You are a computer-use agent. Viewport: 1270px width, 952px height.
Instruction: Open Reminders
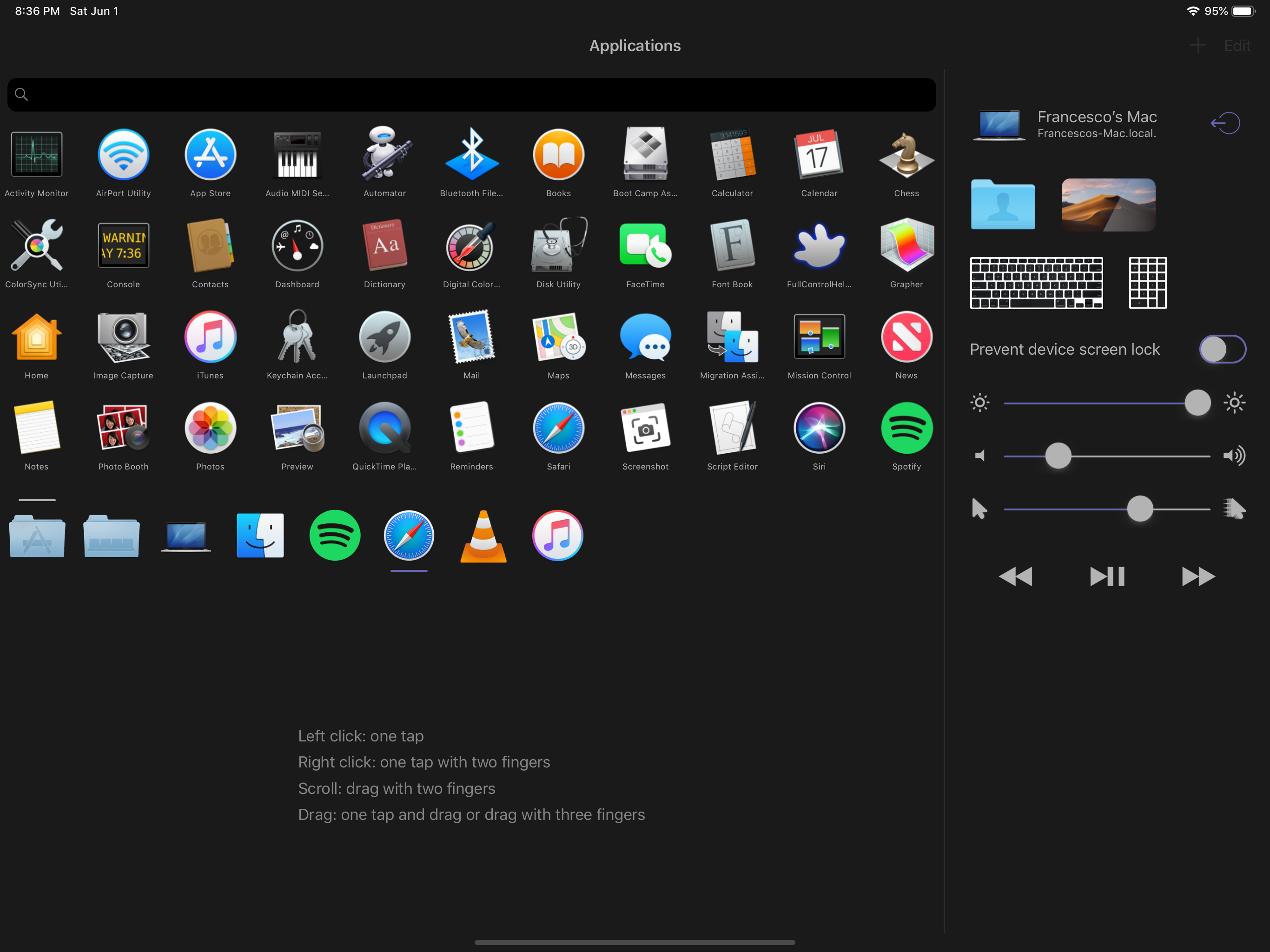pos(471,428)
